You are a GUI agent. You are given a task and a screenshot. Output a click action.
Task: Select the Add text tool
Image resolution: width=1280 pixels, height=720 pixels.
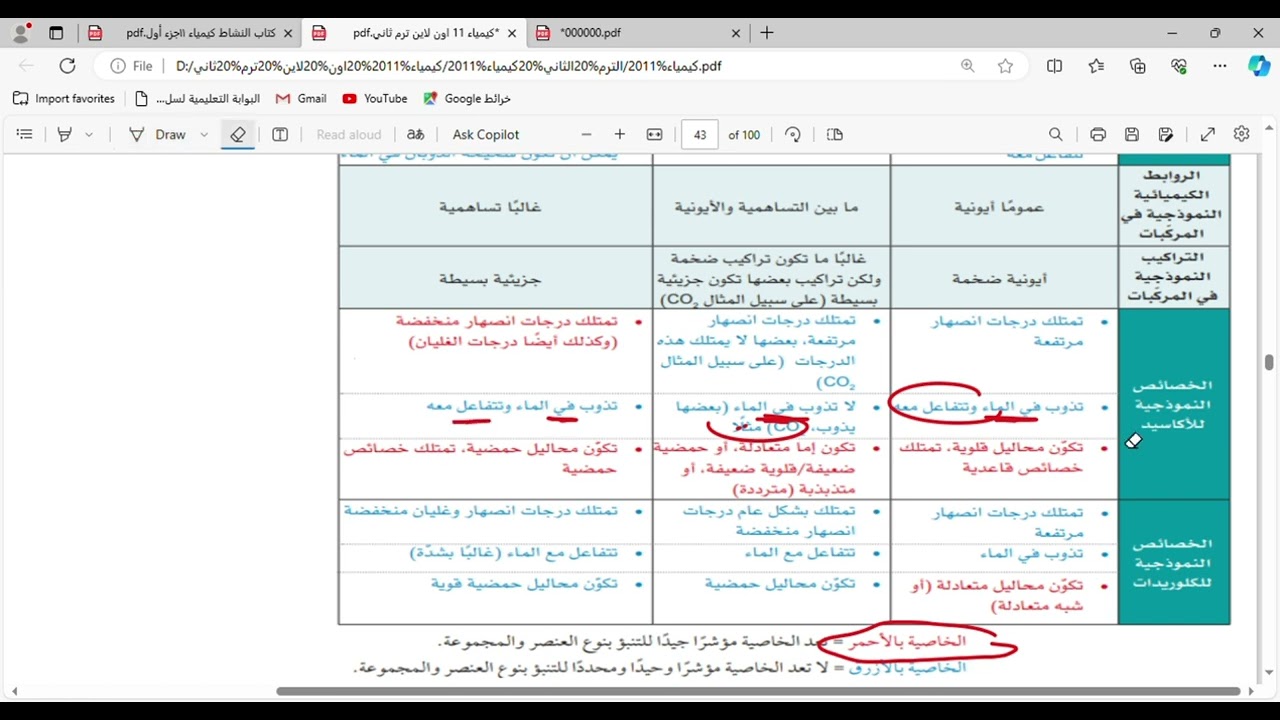(x=280, y=134)
